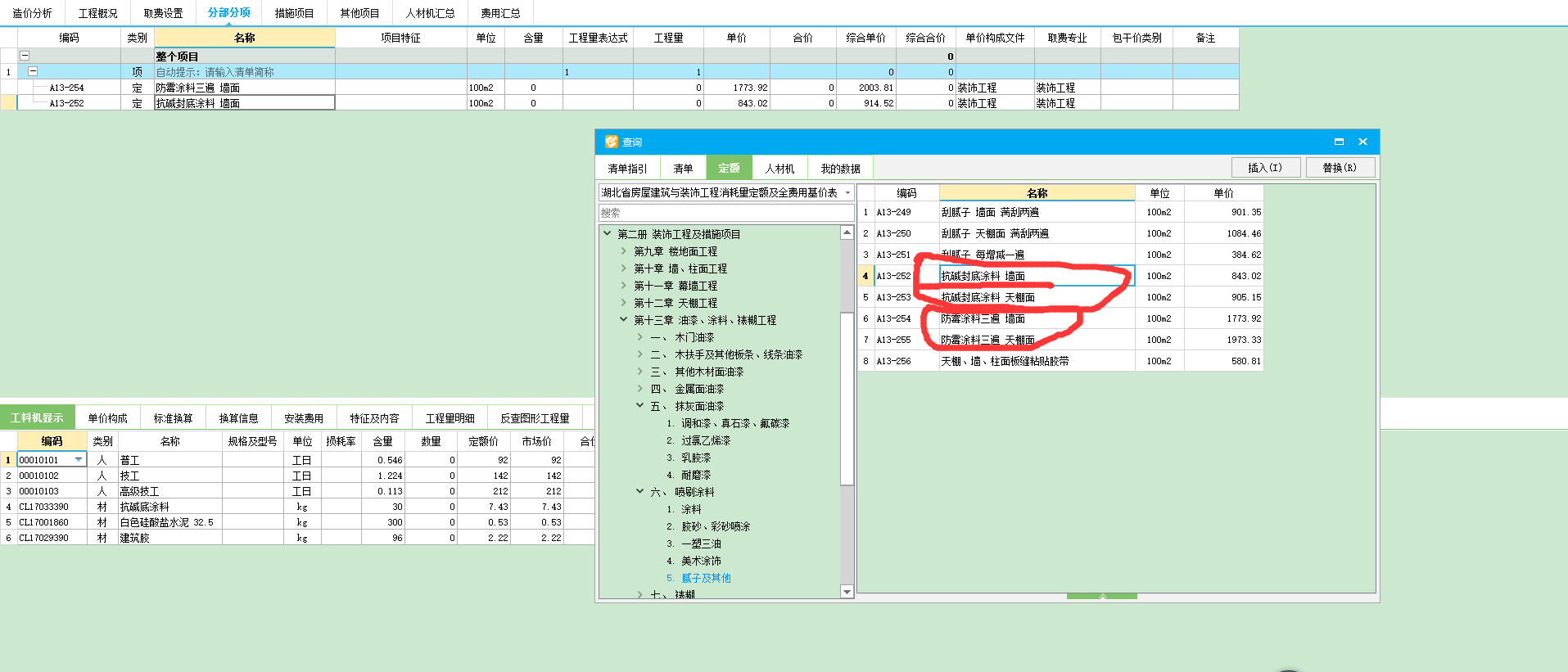
Task: Open the 取费设置 tab
Action: tap(163, 13)
